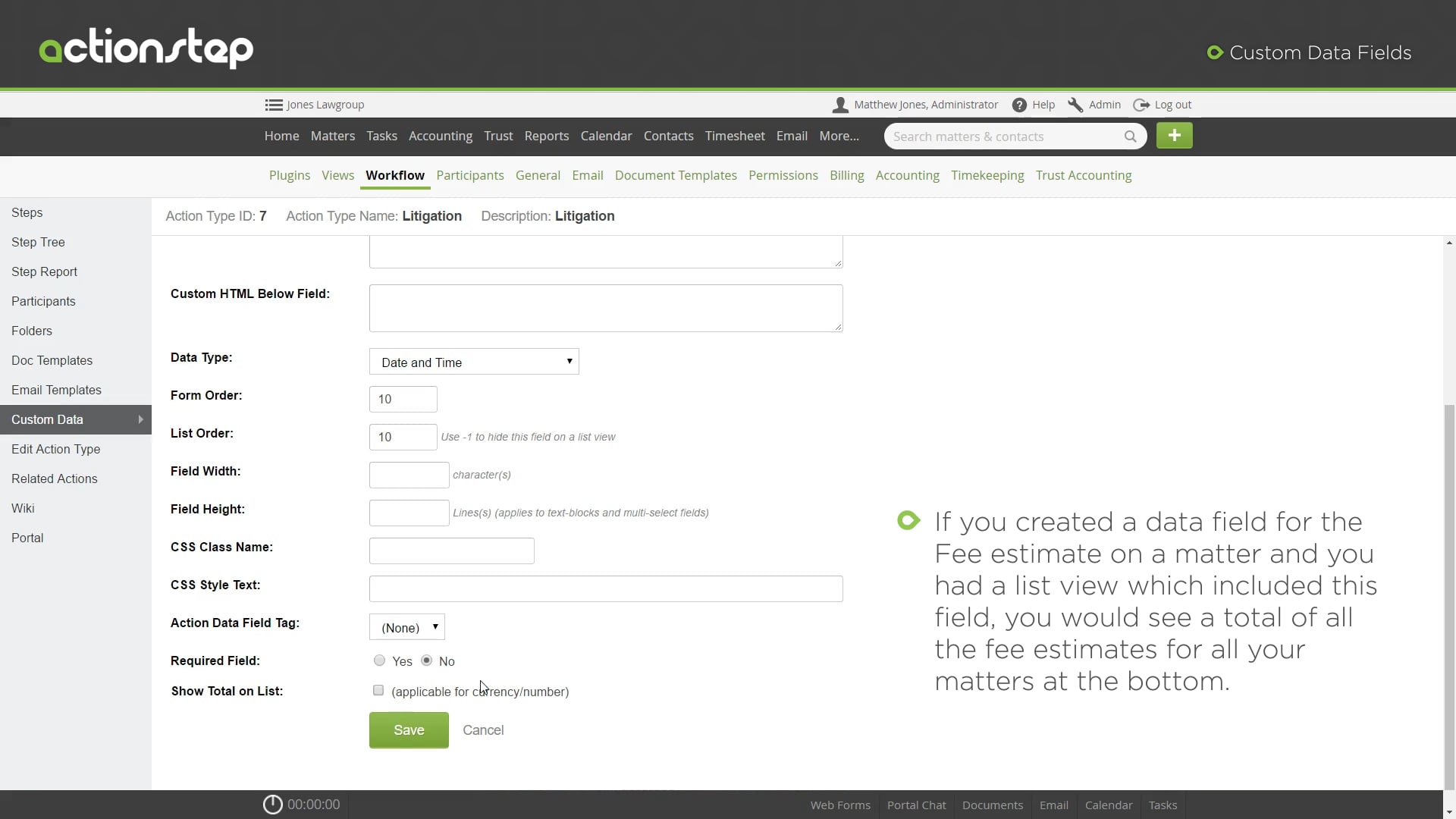This screenshot has height=819, width=1456.
Task: Click the Log out arrow icon
Action: (x=1141, y=105)
